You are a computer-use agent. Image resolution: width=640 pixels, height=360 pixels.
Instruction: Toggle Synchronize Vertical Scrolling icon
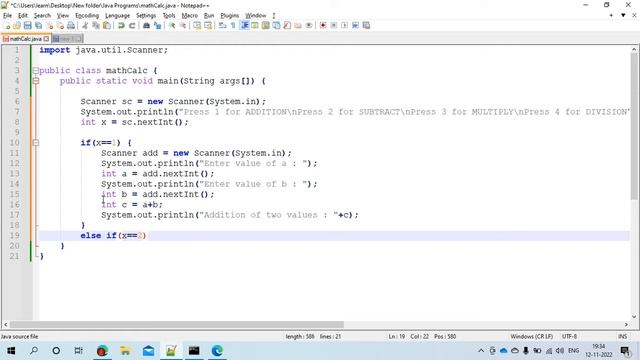[x=197, y=25]
